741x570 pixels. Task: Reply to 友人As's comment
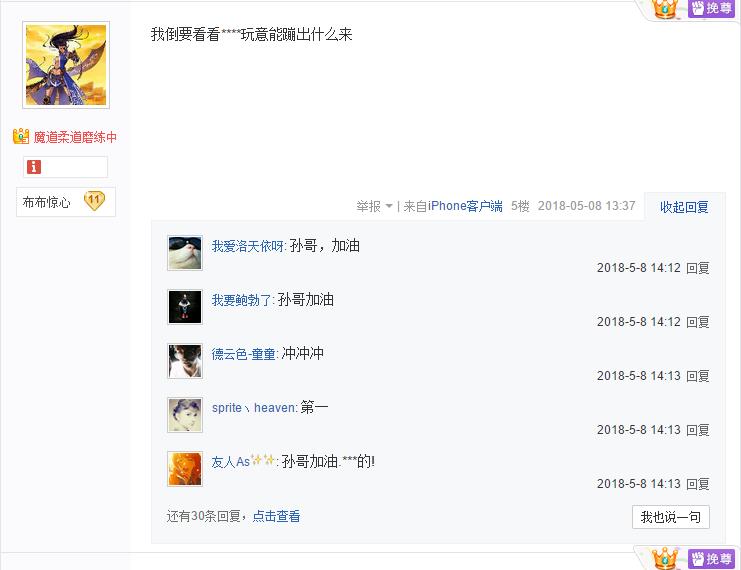(698, 484)
